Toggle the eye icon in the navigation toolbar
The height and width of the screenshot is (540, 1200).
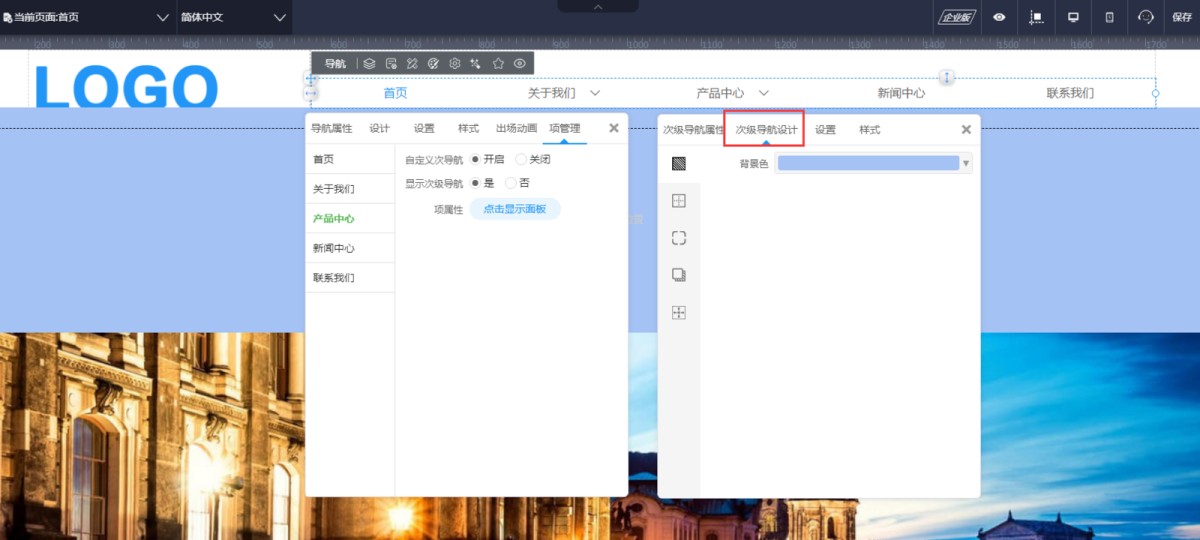pos(520,63)
